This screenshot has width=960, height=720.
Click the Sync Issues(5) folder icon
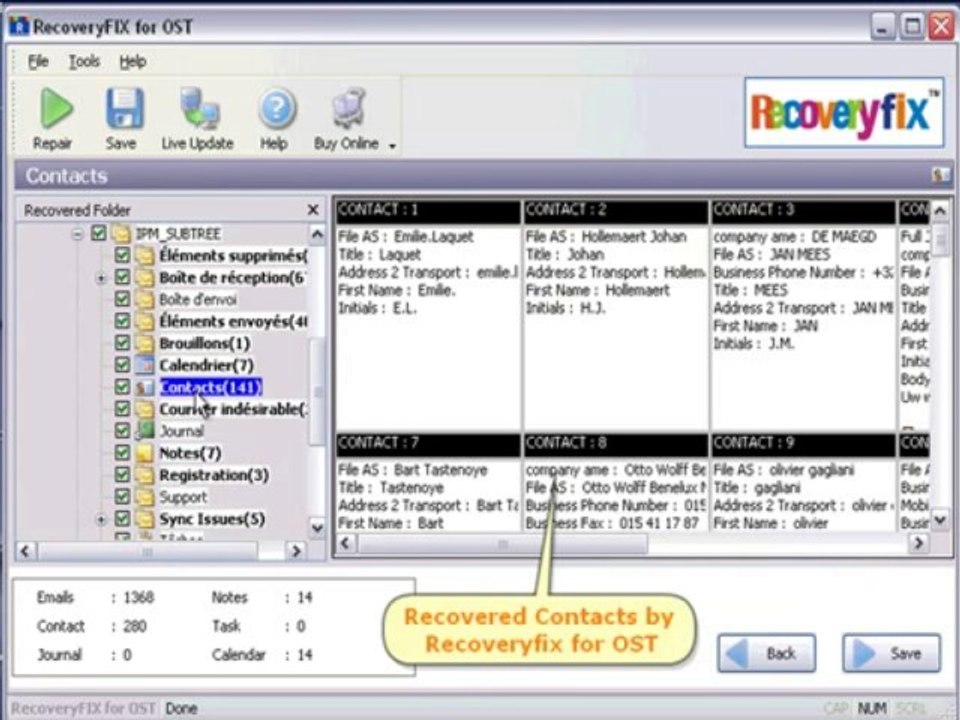pyautogui.click(x=144, y=519)
